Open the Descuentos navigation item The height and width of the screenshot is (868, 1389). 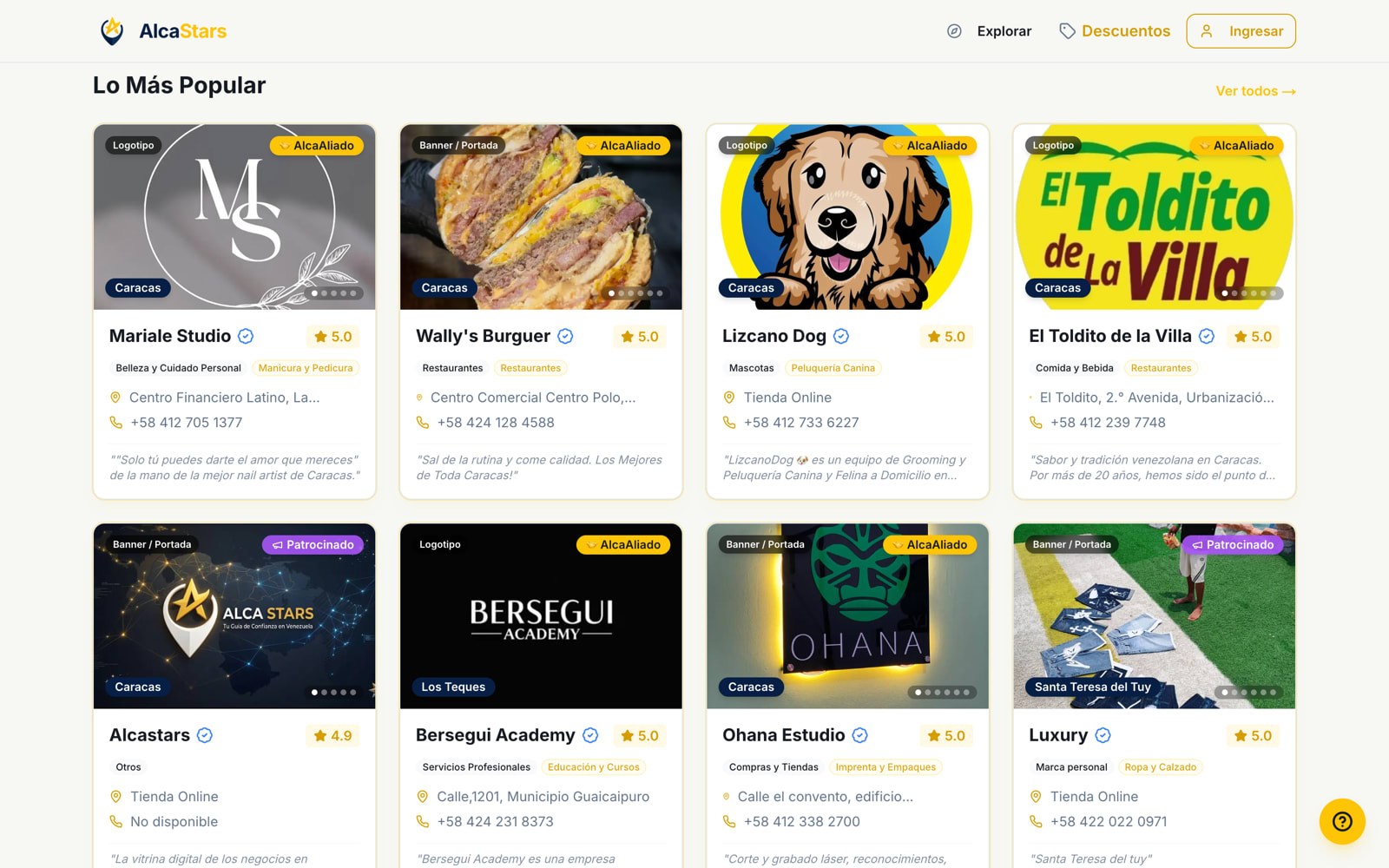pyautogui.click(x=1115, y=31)
